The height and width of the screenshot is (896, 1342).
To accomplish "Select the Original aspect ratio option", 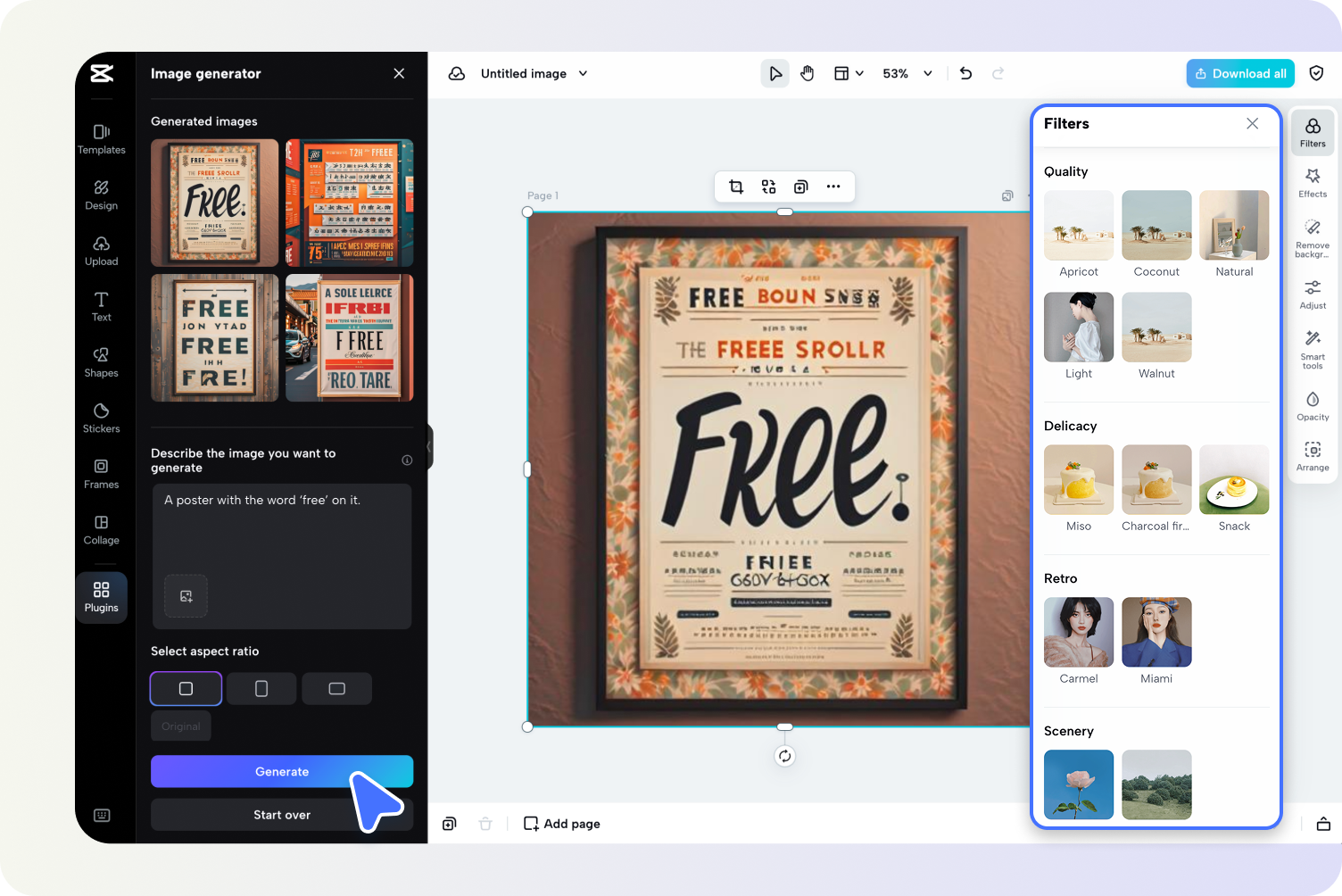I will tap(181, 726).
